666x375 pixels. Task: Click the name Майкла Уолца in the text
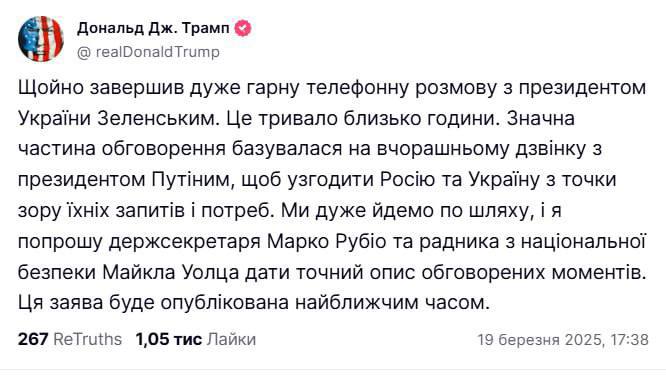point(171,272)
